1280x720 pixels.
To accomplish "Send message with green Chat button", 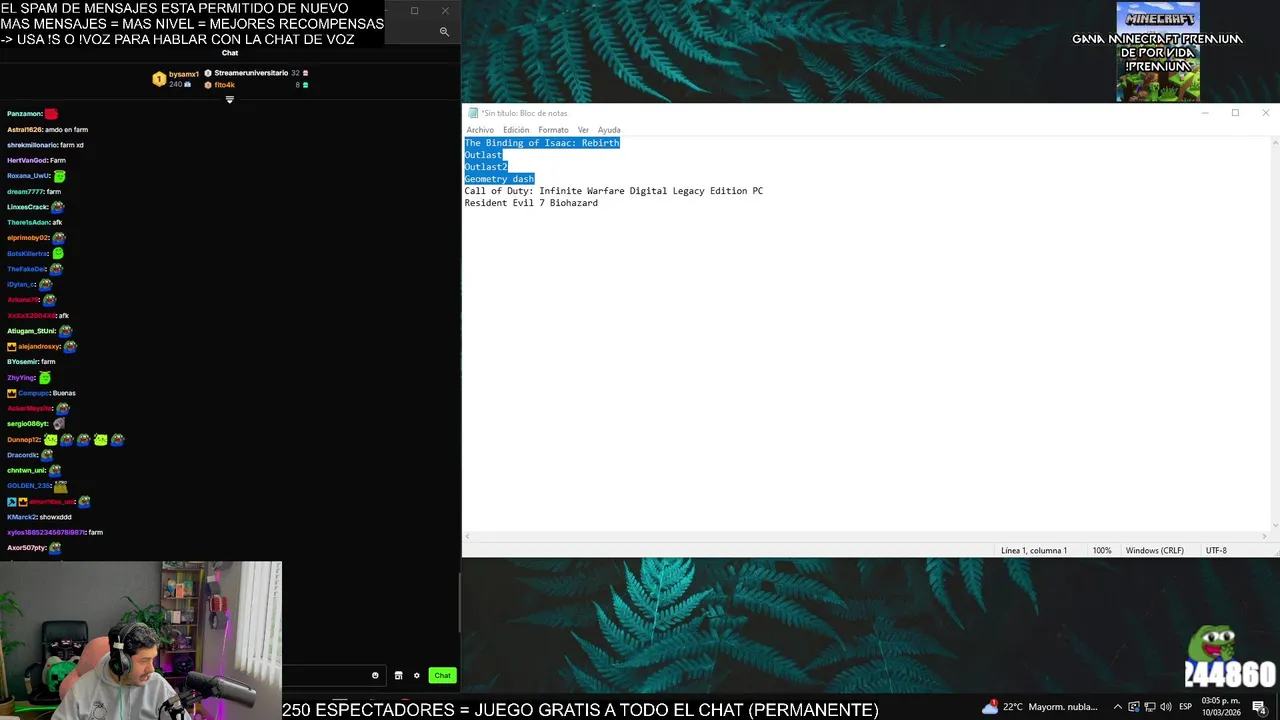I will (x=442, y=675).
